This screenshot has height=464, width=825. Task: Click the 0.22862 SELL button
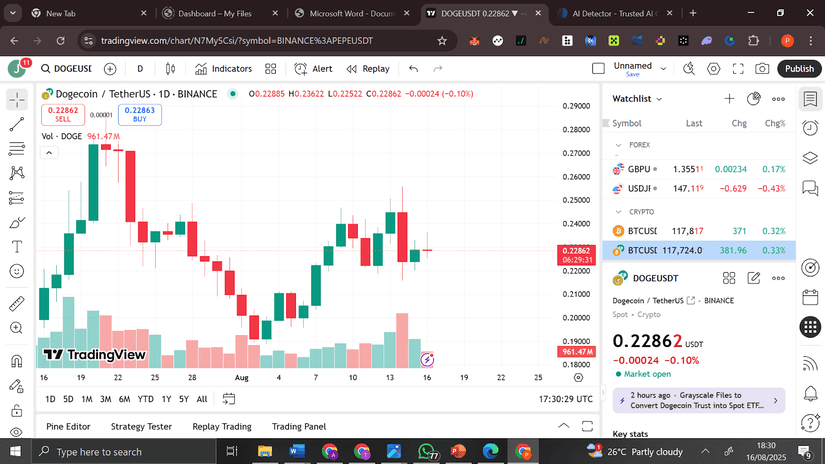63,115
